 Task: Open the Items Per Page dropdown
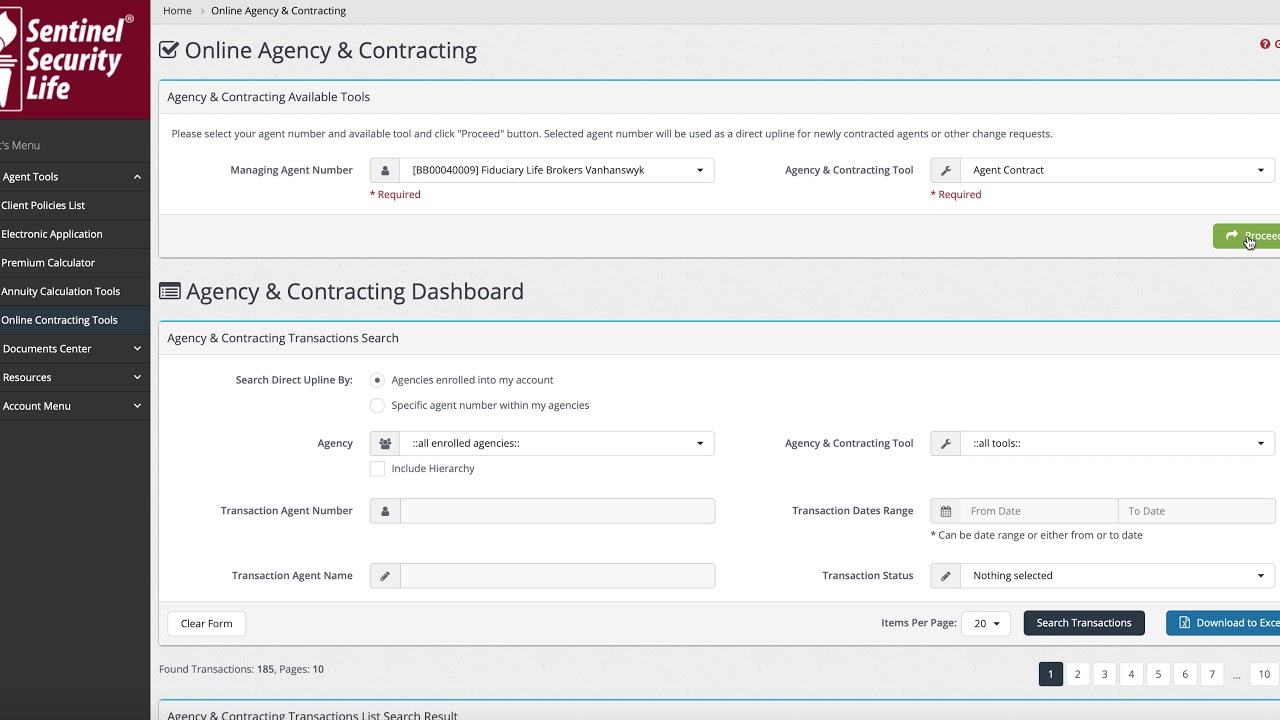[986, 623]
